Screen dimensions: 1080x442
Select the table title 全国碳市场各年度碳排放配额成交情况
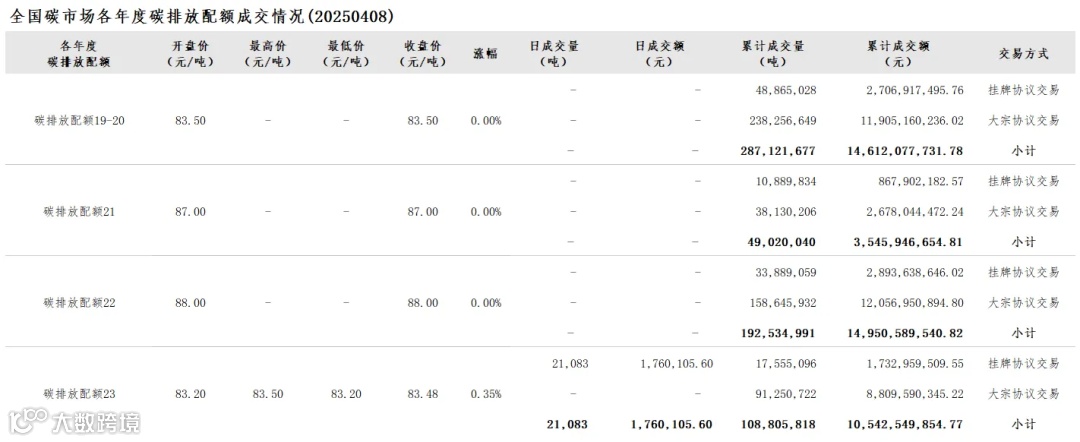[x=157, y=16]
